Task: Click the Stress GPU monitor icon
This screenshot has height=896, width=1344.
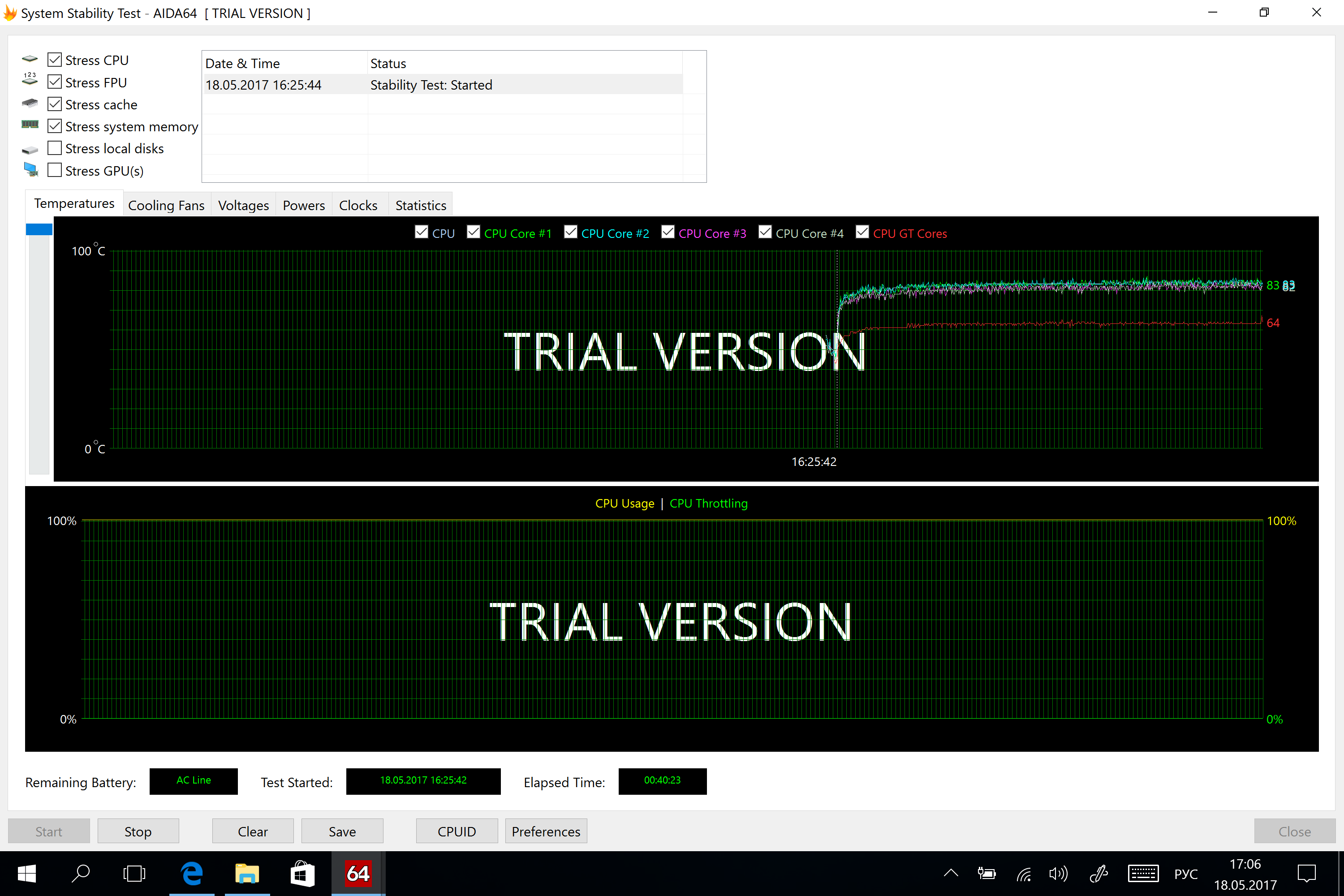Action: point(31,169)
